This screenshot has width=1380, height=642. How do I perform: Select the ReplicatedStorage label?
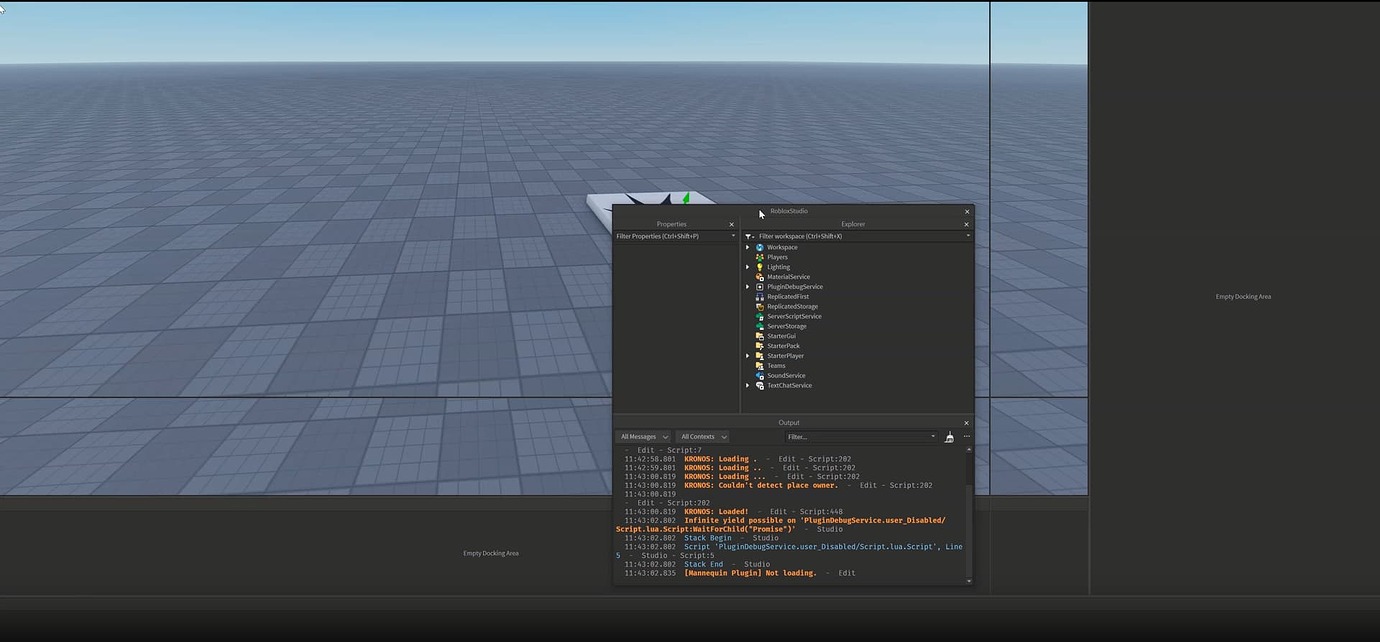pyautogui.click(x=792, y=306)
